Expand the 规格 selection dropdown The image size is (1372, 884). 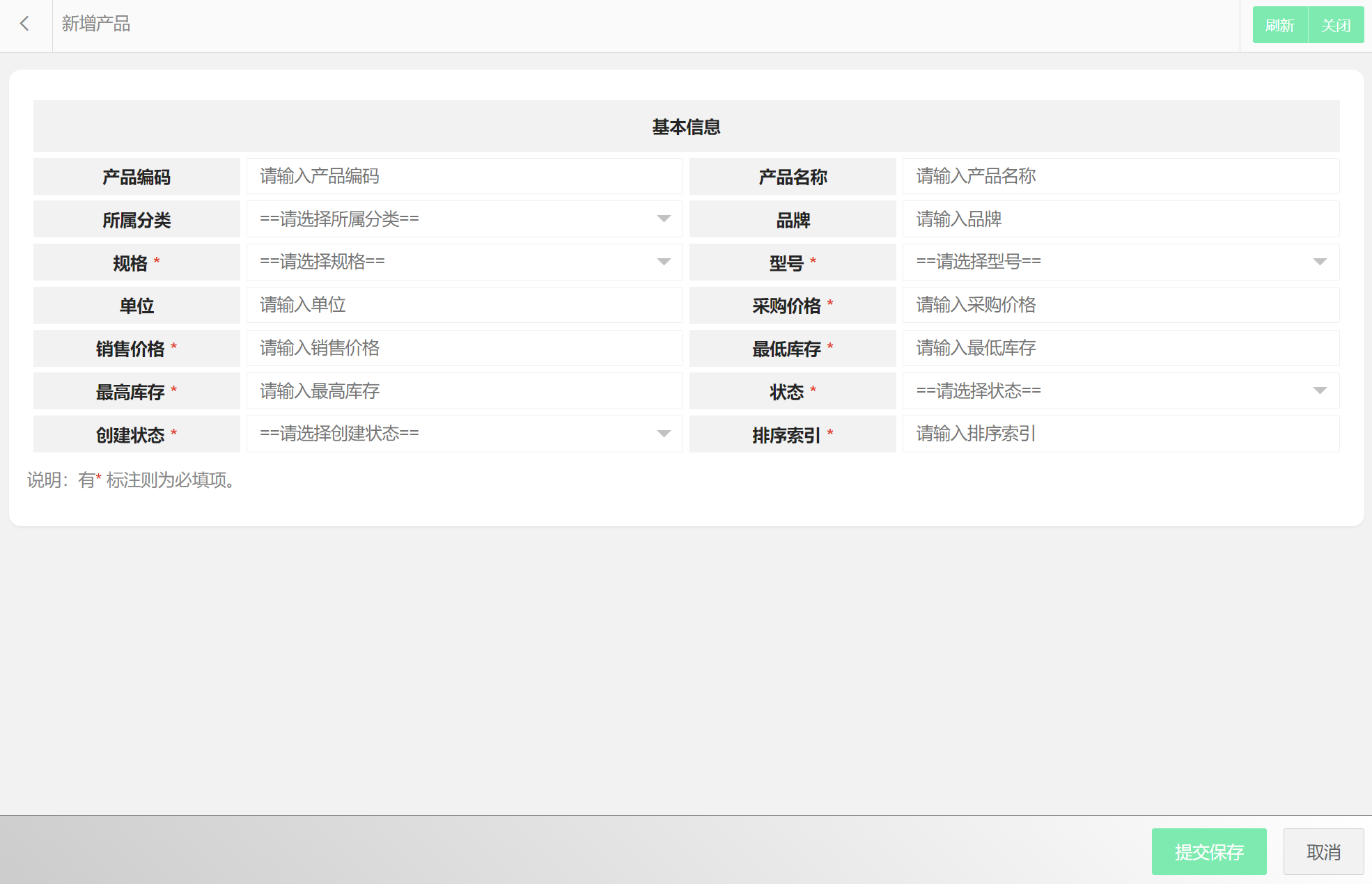click(x=464, y=262)
